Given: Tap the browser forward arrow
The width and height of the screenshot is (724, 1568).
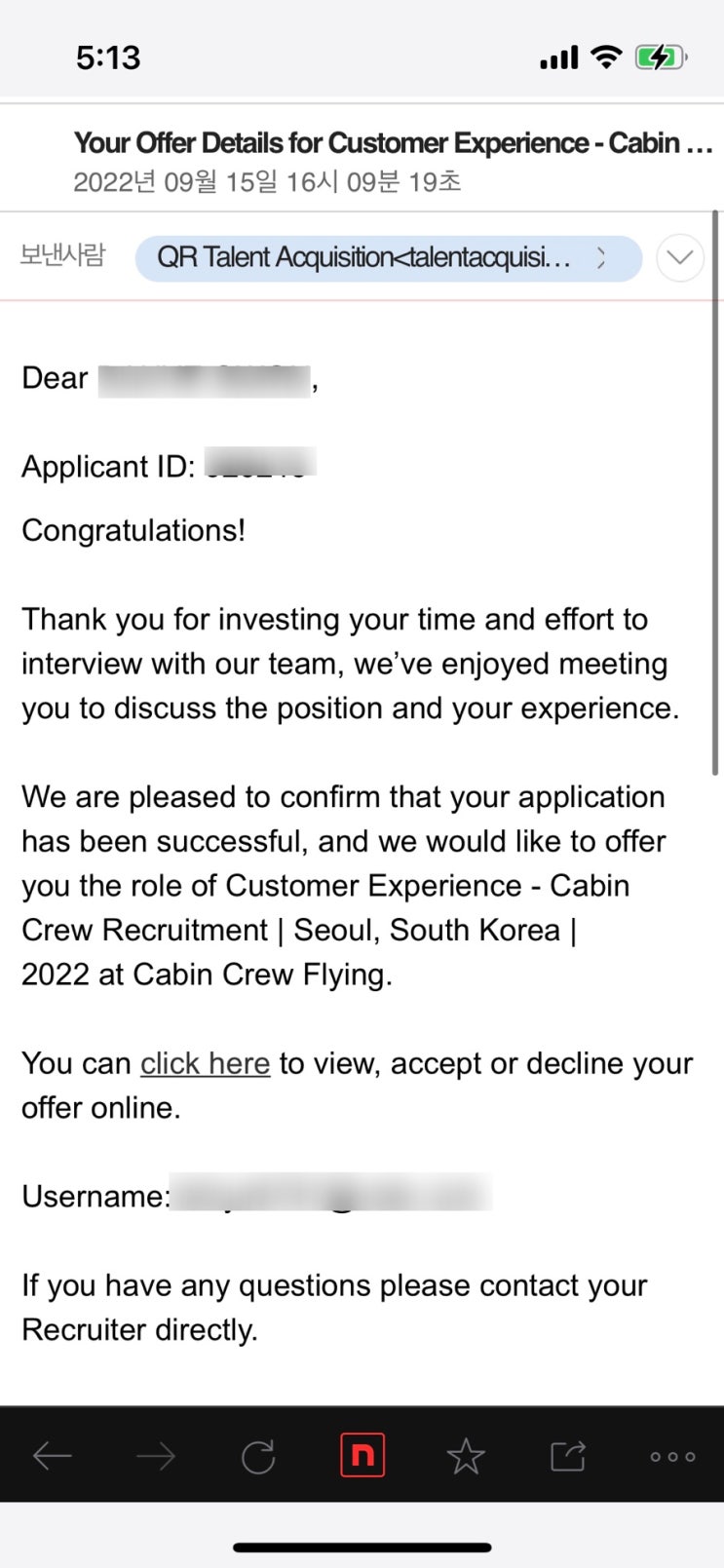Looking at the screenshot, I should click(156, 1456).
